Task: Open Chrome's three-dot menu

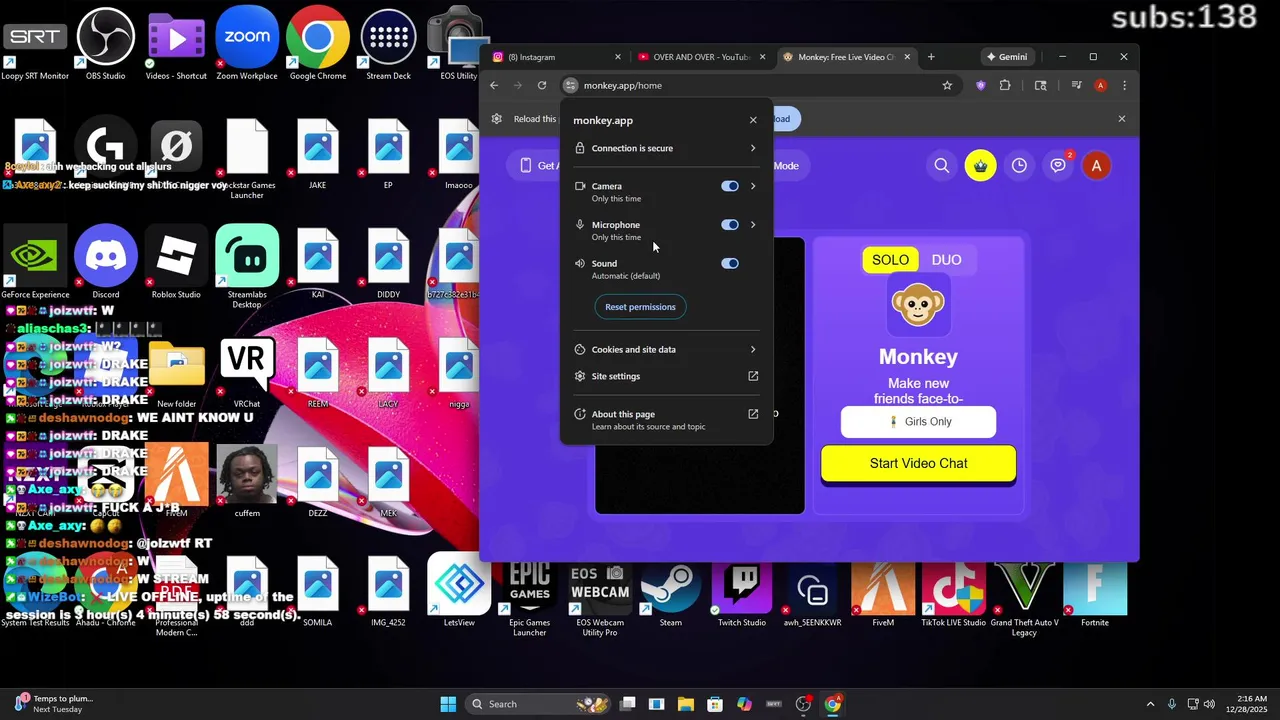Action: coord(1124,85)
